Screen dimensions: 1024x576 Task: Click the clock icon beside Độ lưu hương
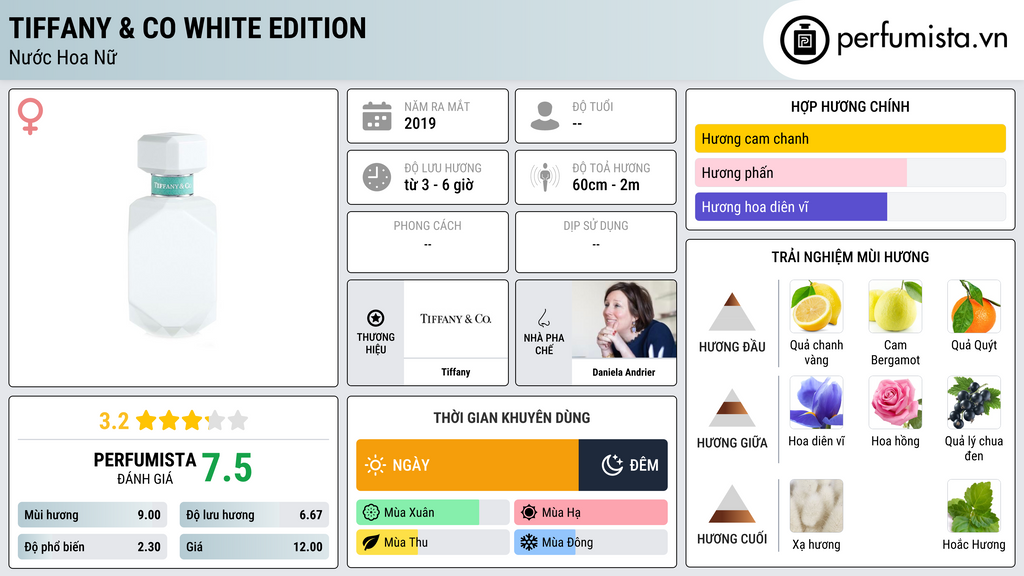(377, 177)
